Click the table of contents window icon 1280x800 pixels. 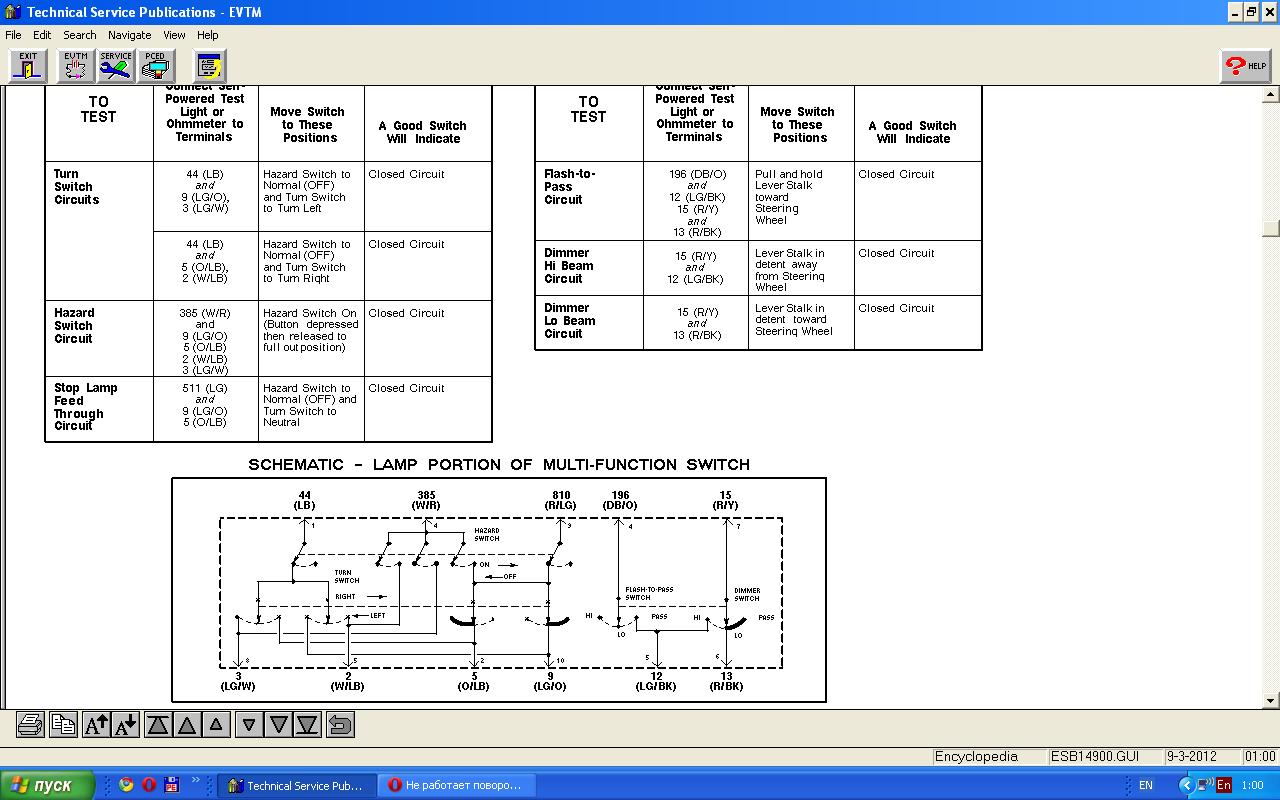pos(209,66)
